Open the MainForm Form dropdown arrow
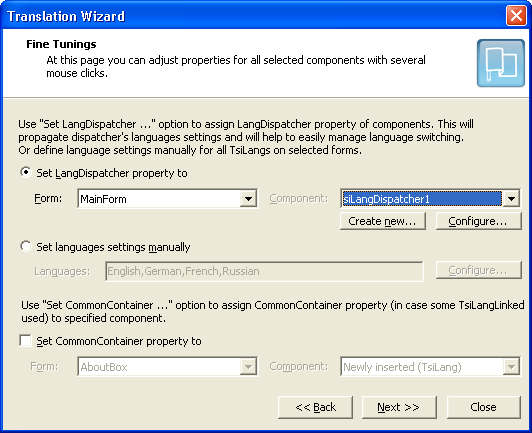 [x=248, y=199]
